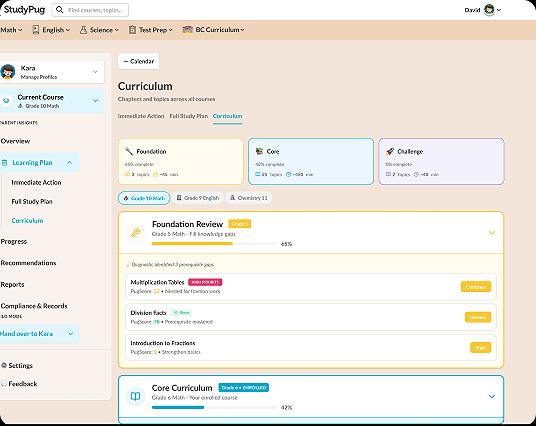Open Recommendations in sidebar
The width and height of the screenshot is (536, 426).
[28, 263]
